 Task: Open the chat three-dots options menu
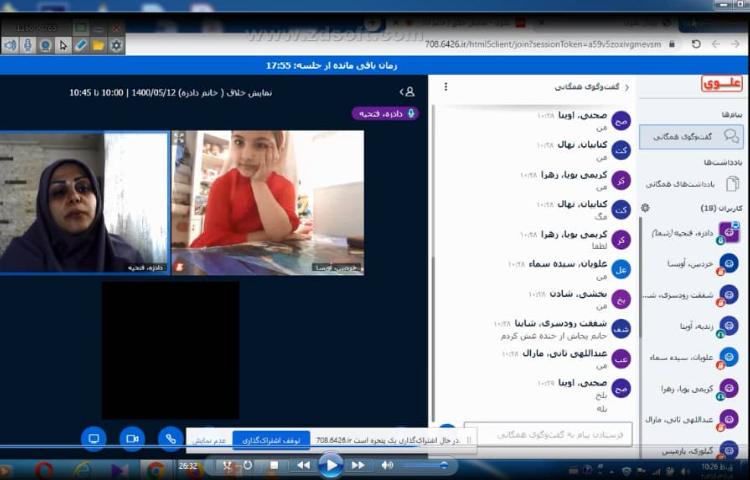pos(446,87)
